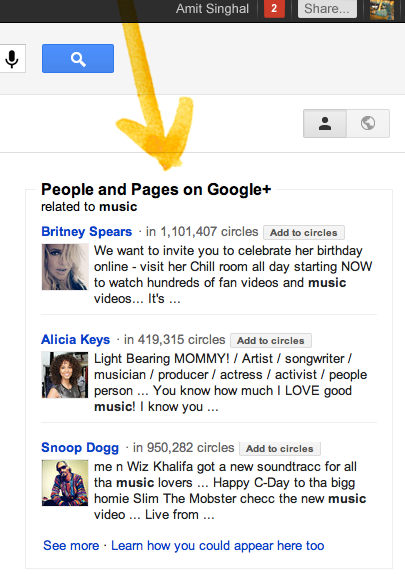Open Snoop Dogg profile link
Screen dimensions: 405x574
pyautogui.click(x=80, y=447)
